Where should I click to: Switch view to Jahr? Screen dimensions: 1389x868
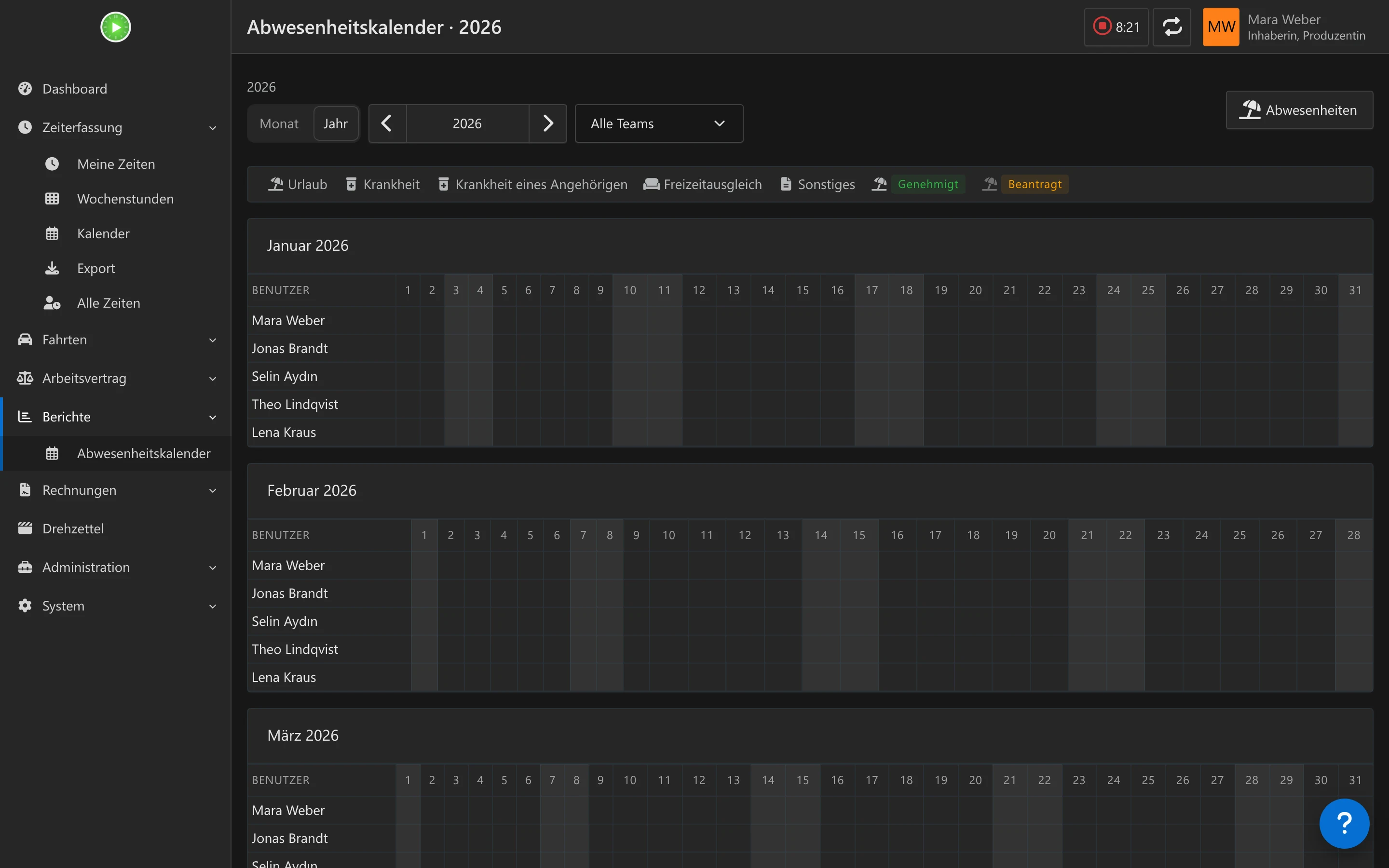tap(335, 123)
